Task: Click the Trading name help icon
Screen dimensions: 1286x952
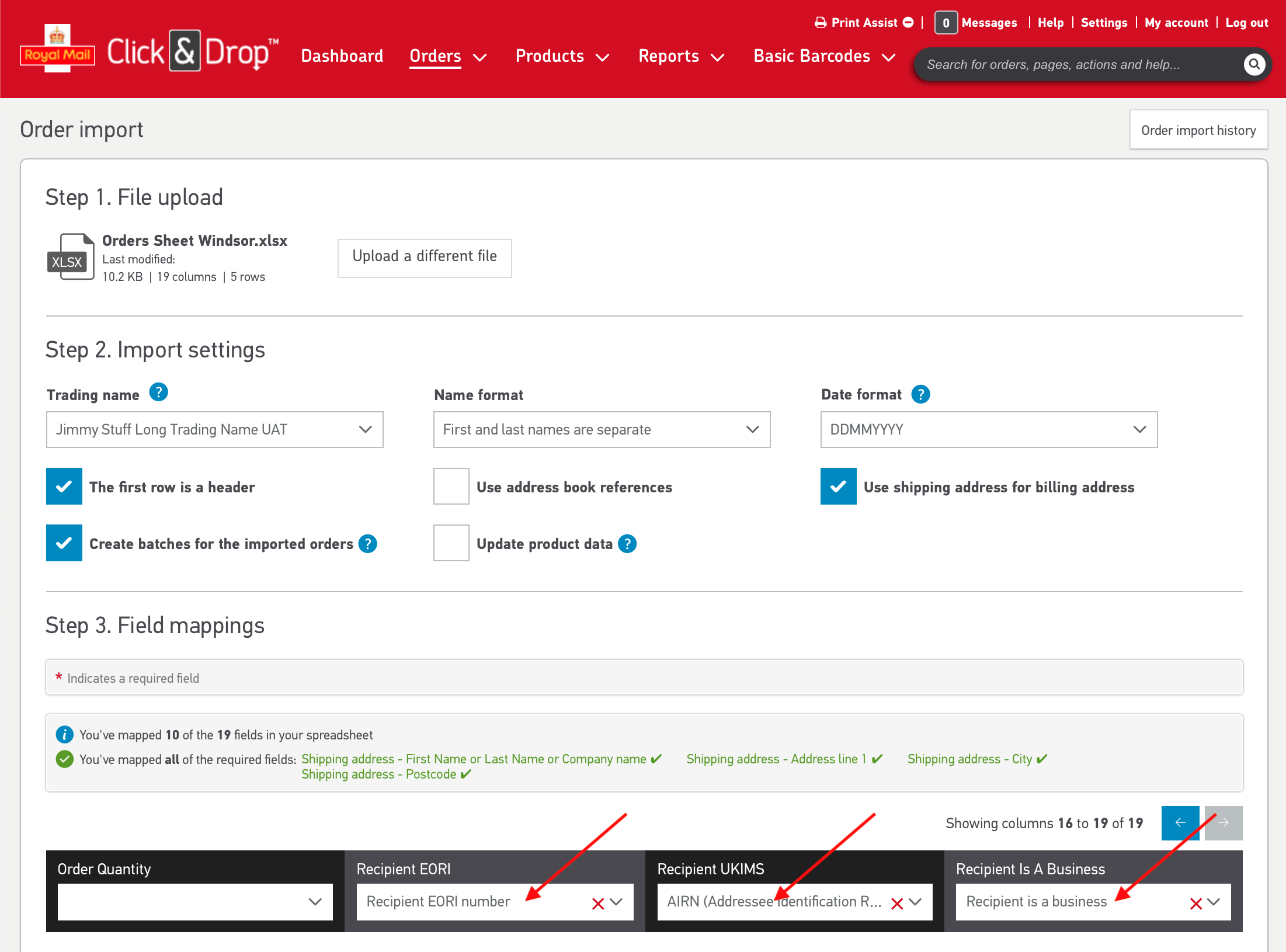Action: (x=158, y=392)
